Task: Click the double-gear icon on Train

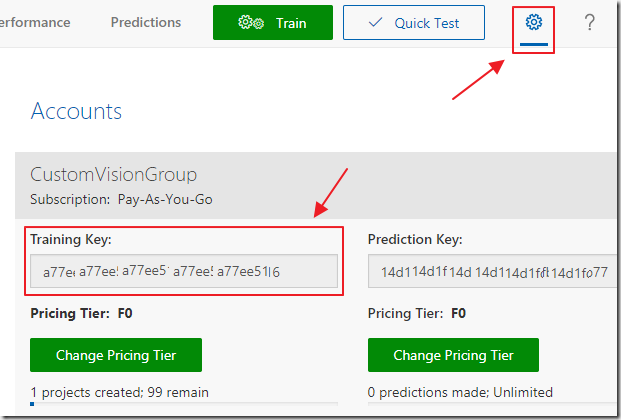Action: pos(251,23)
